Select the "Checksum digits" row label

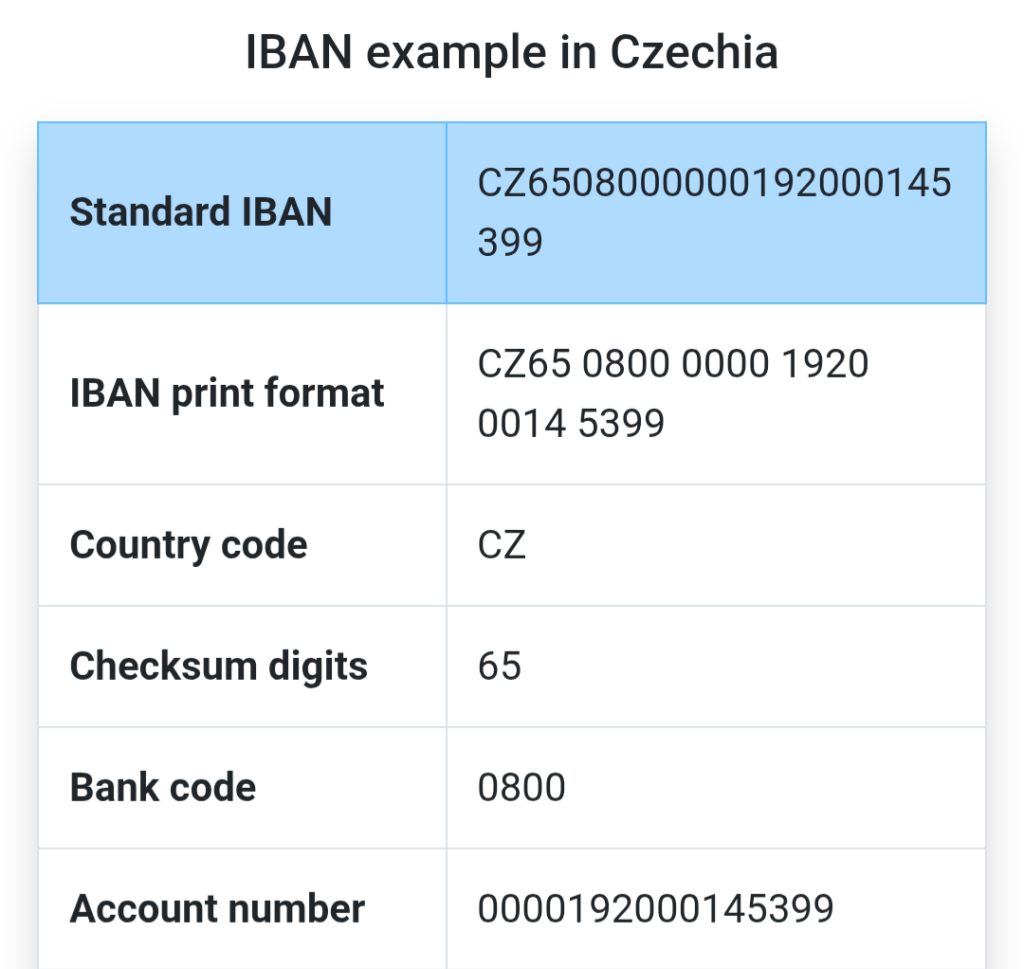coord(218,666)
